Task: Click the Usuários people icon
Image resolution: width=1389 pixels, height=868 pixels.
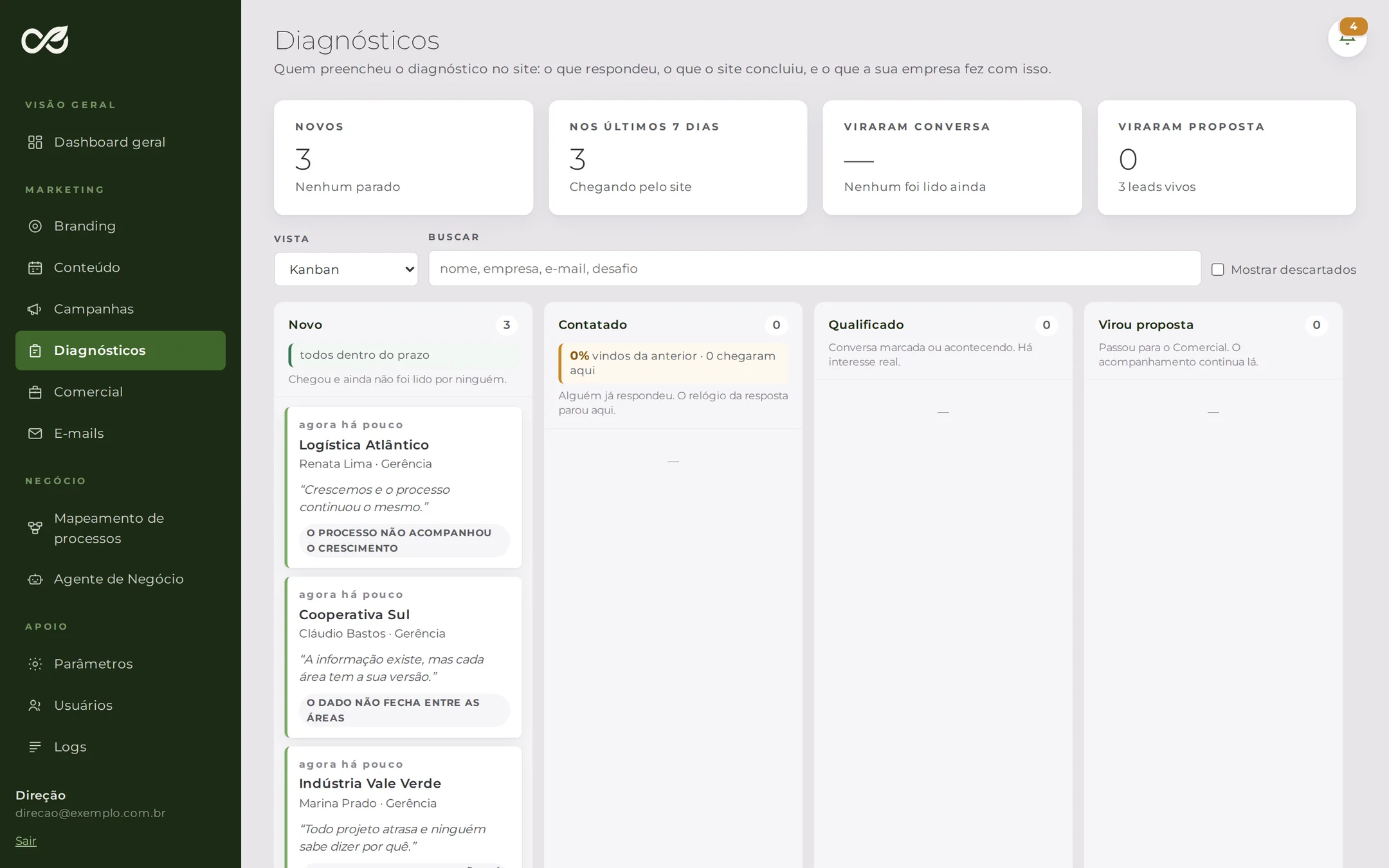Action: click(x=35, y=705)
